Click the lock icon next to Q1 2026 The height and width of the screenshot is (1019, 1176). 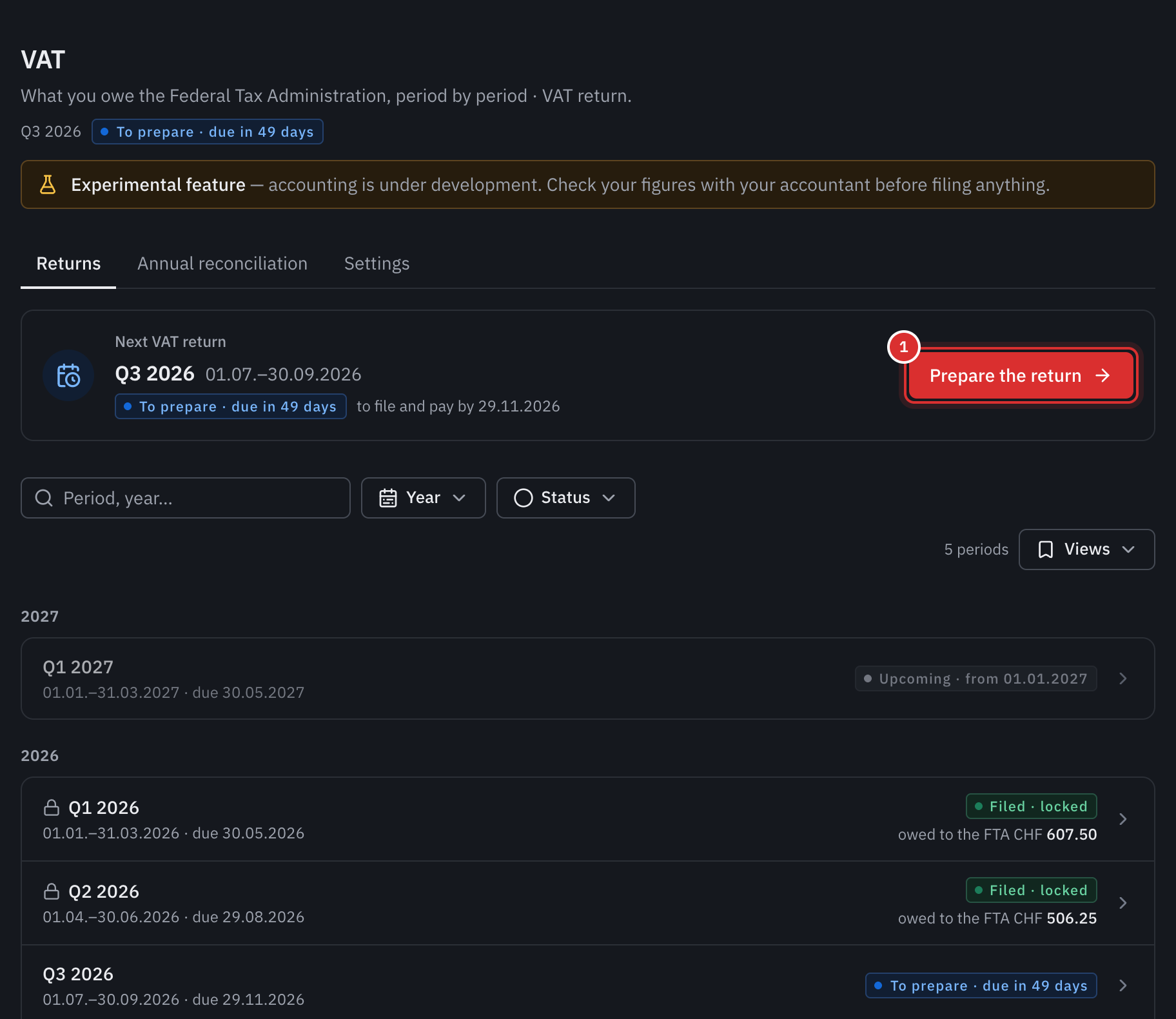click(52, 807)
